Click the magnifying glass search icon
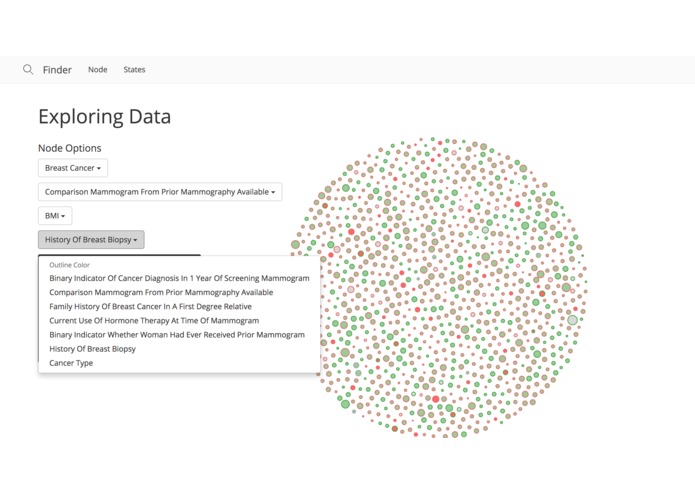The height and width of the screenshot is (494, 695). tap(28, 70)
